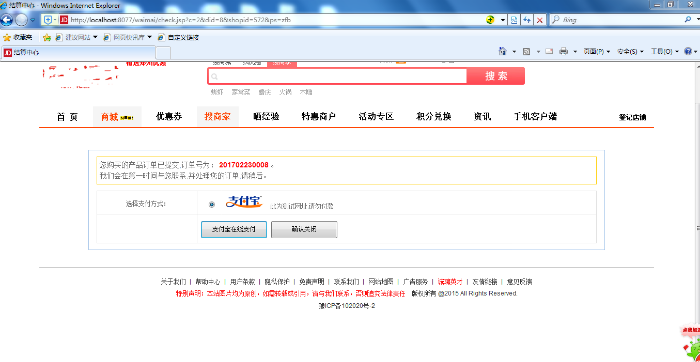The image size is (700, 362).
Task: Expand the Home button dropdown arrow
Action: [x=514, y=52]
